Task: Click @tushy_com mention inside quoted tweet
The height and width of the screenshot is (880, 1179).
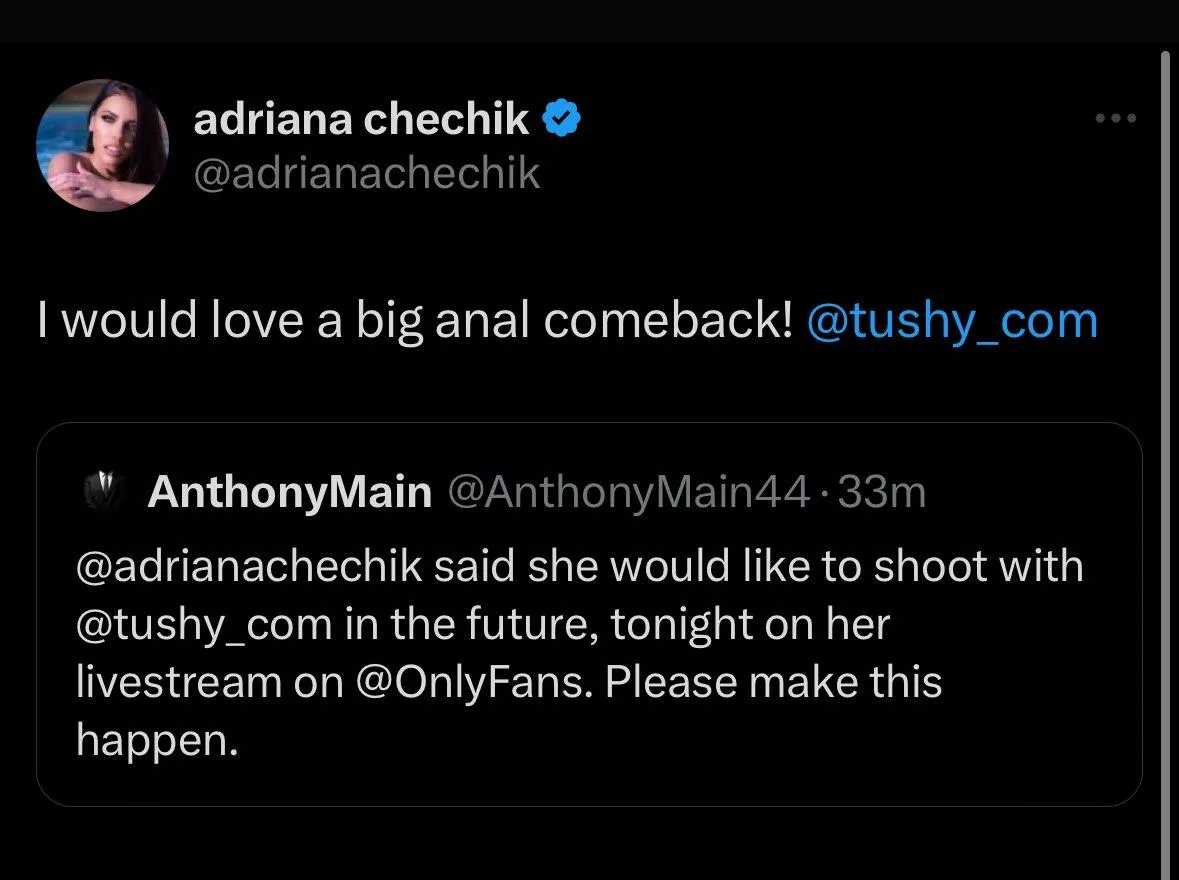Action: point(203,624)
